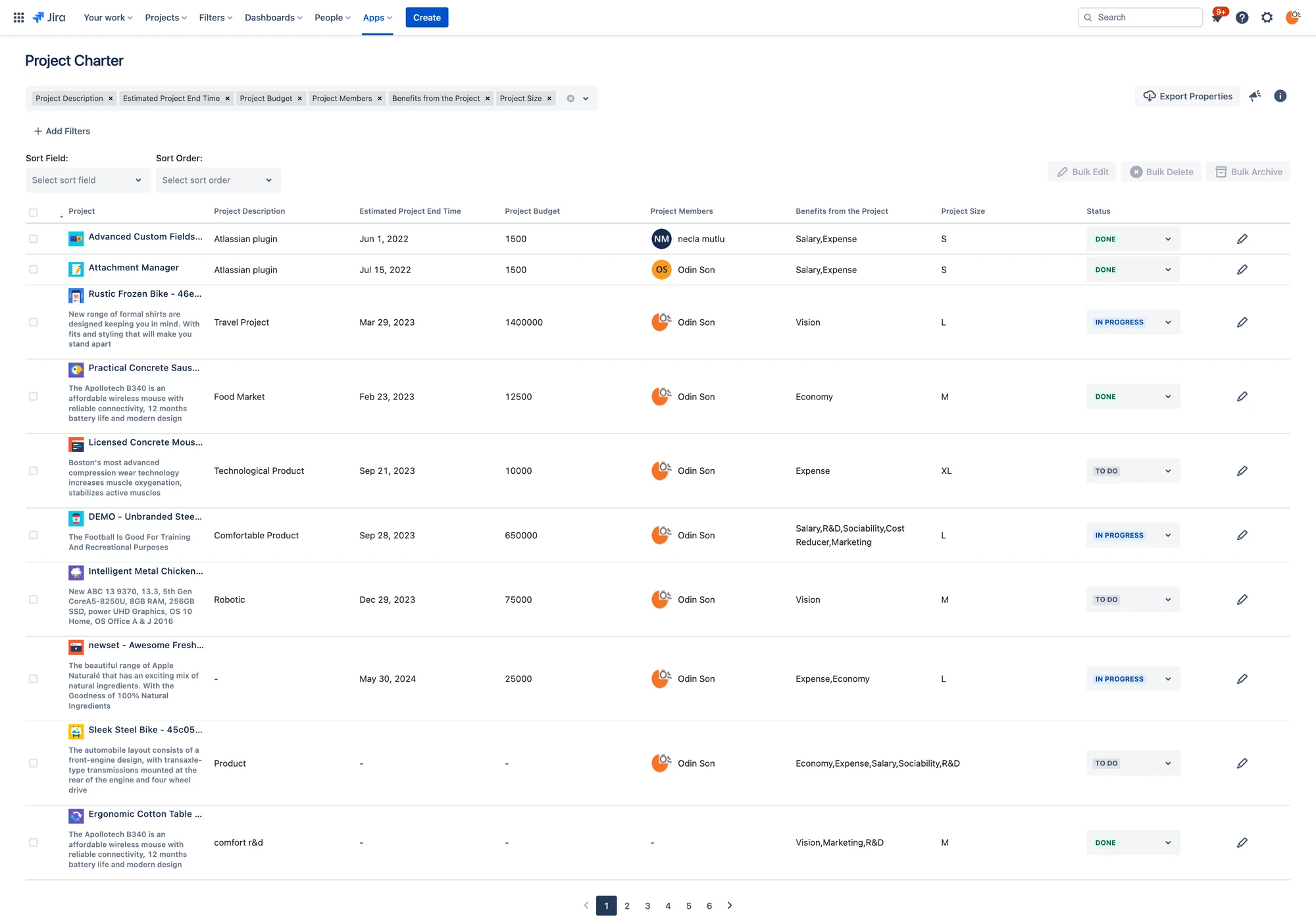
Task: Check the Rustic Frozen Bike row checkbox
Action: tap(34, 322)
